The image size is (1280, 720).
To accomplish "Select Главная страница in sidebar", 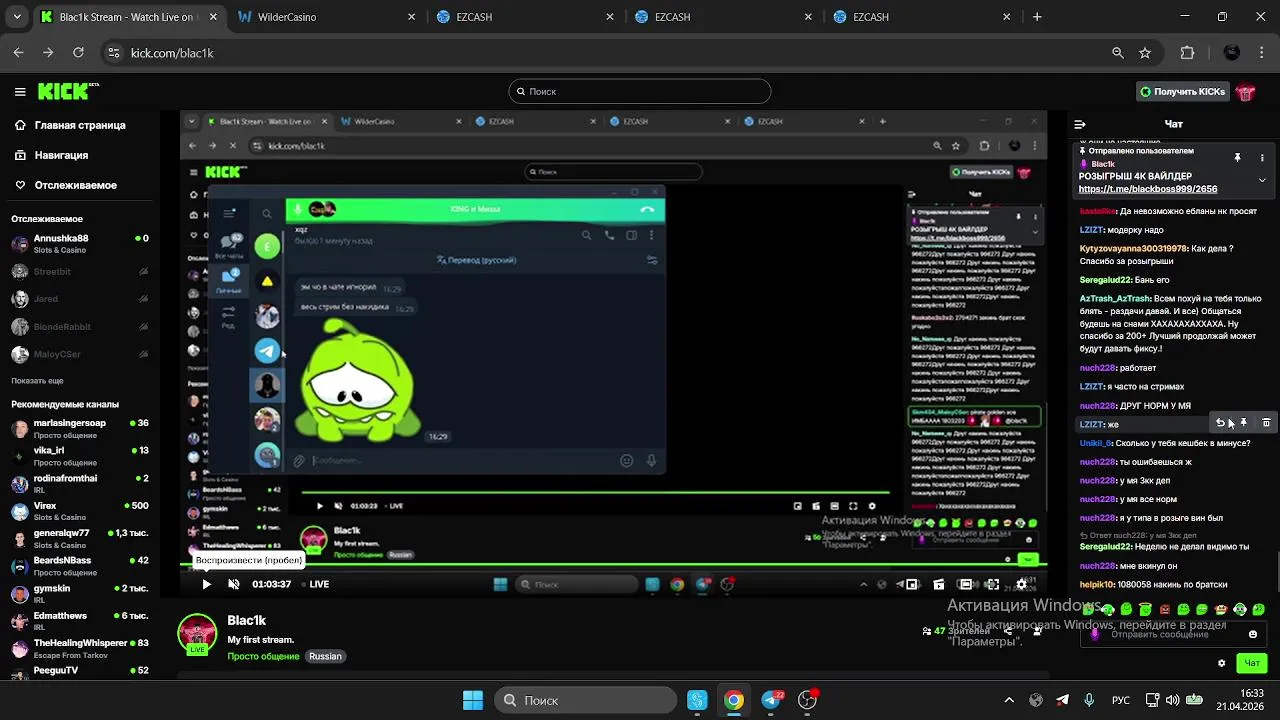I will point(80,126).
